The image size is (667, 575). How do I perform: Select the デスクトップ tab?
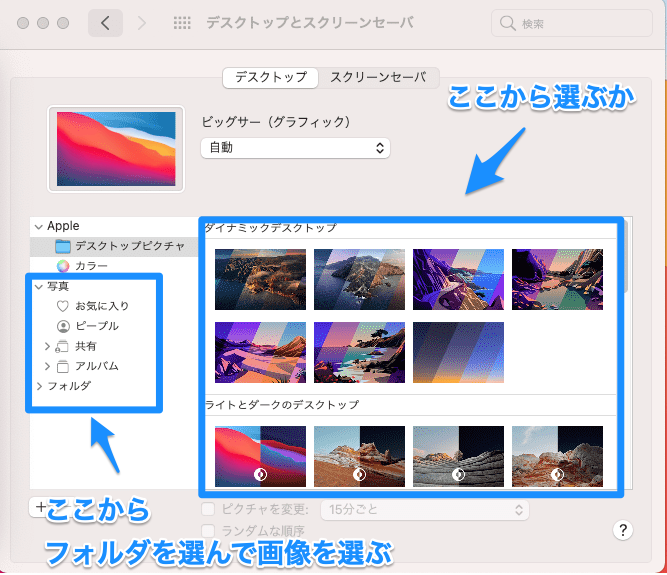[271, 77]
